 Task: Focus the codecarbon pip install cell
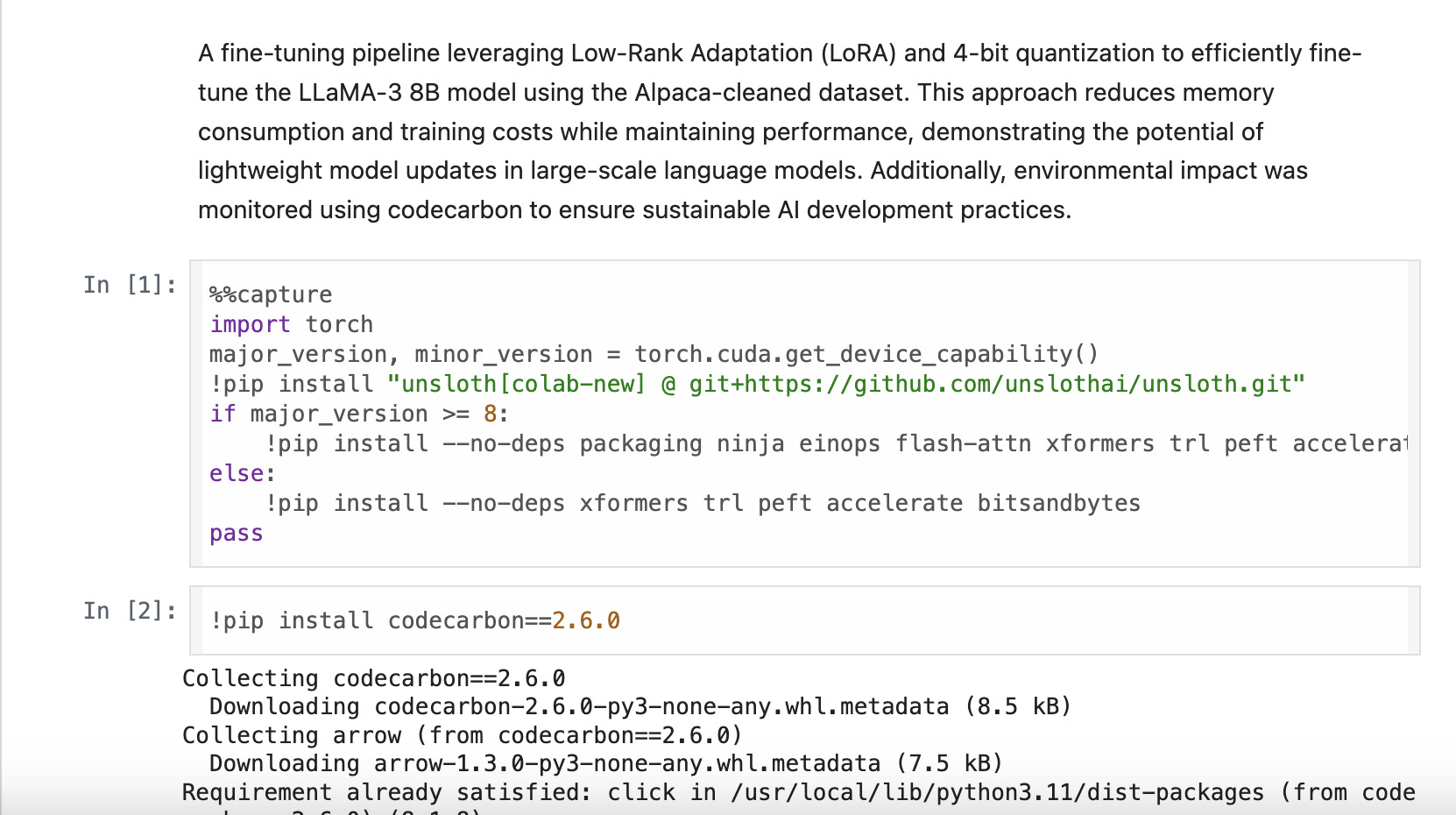coord(788,620)
